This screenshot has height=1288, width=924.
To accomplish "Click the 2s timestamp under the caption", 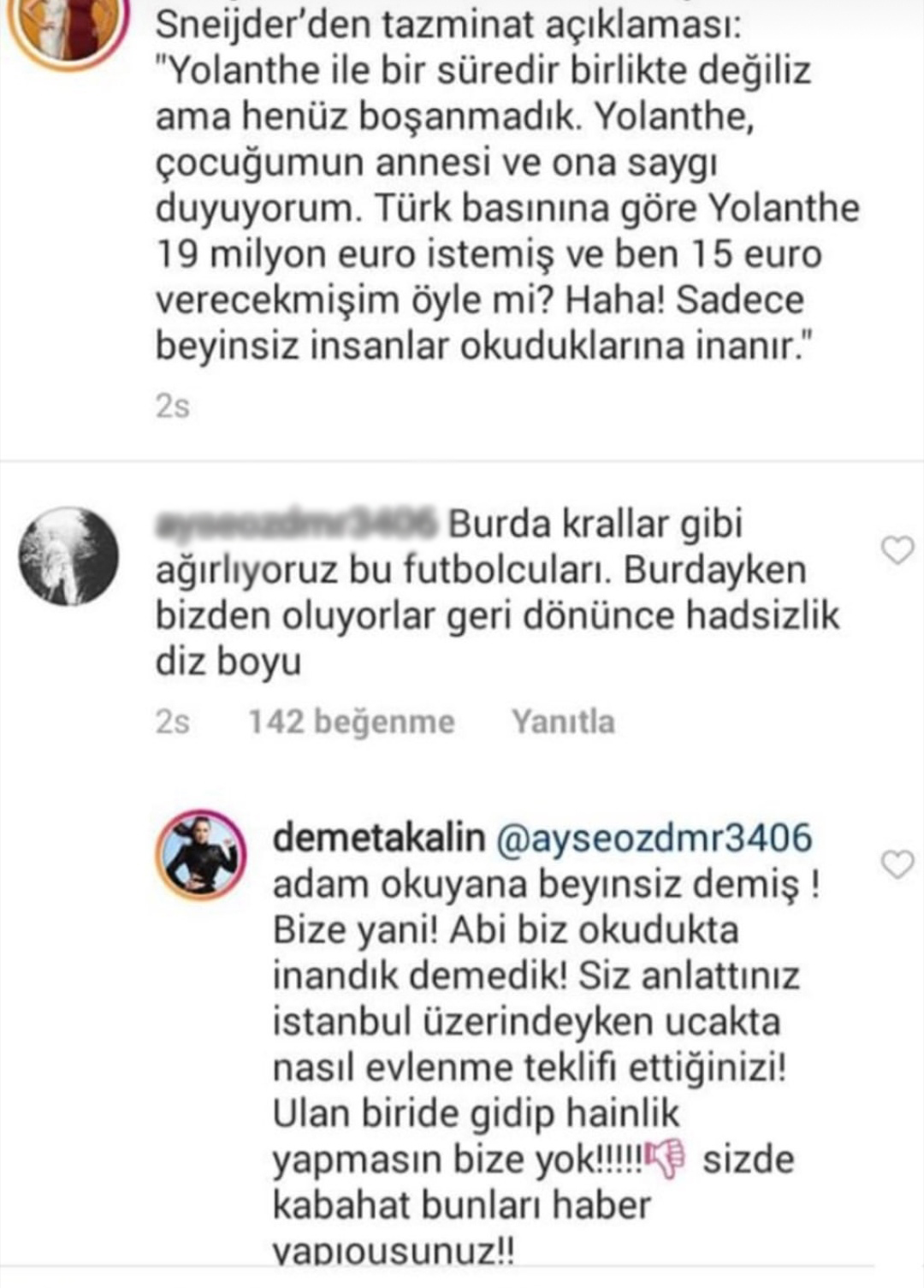I will [172, 406].
